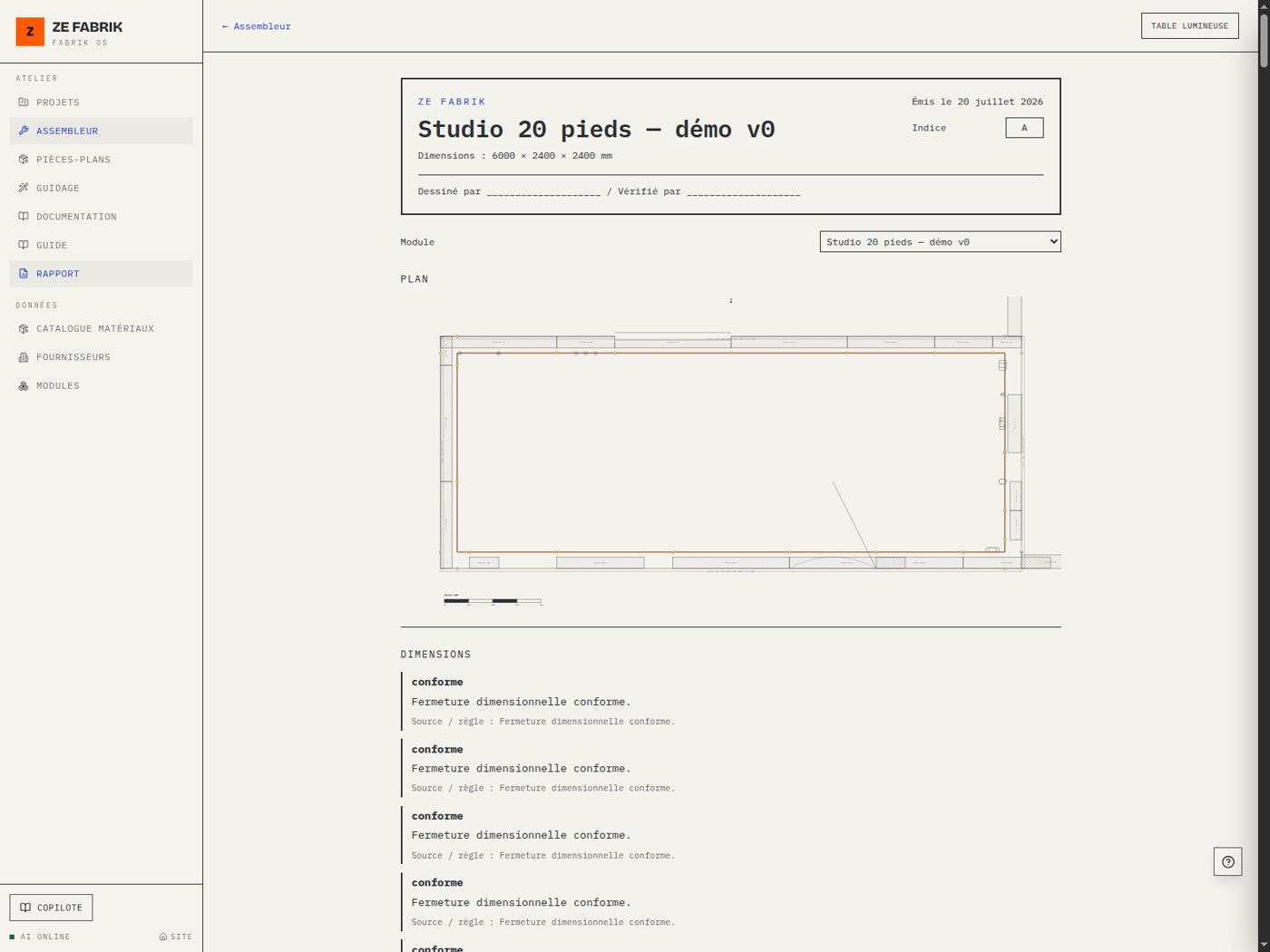The image size is (1270, 952).
Task: Click the floor plan drawing thumbnail
Action: click(730, 452)
